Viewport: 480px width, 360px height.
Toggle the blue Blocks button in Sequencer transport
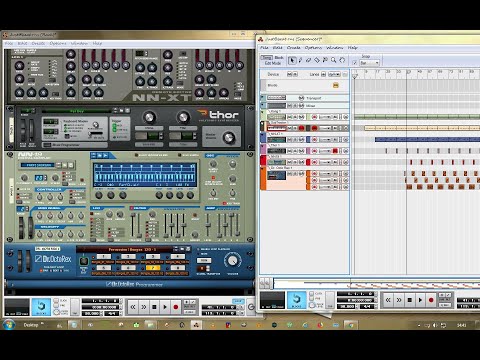(297, 299)
